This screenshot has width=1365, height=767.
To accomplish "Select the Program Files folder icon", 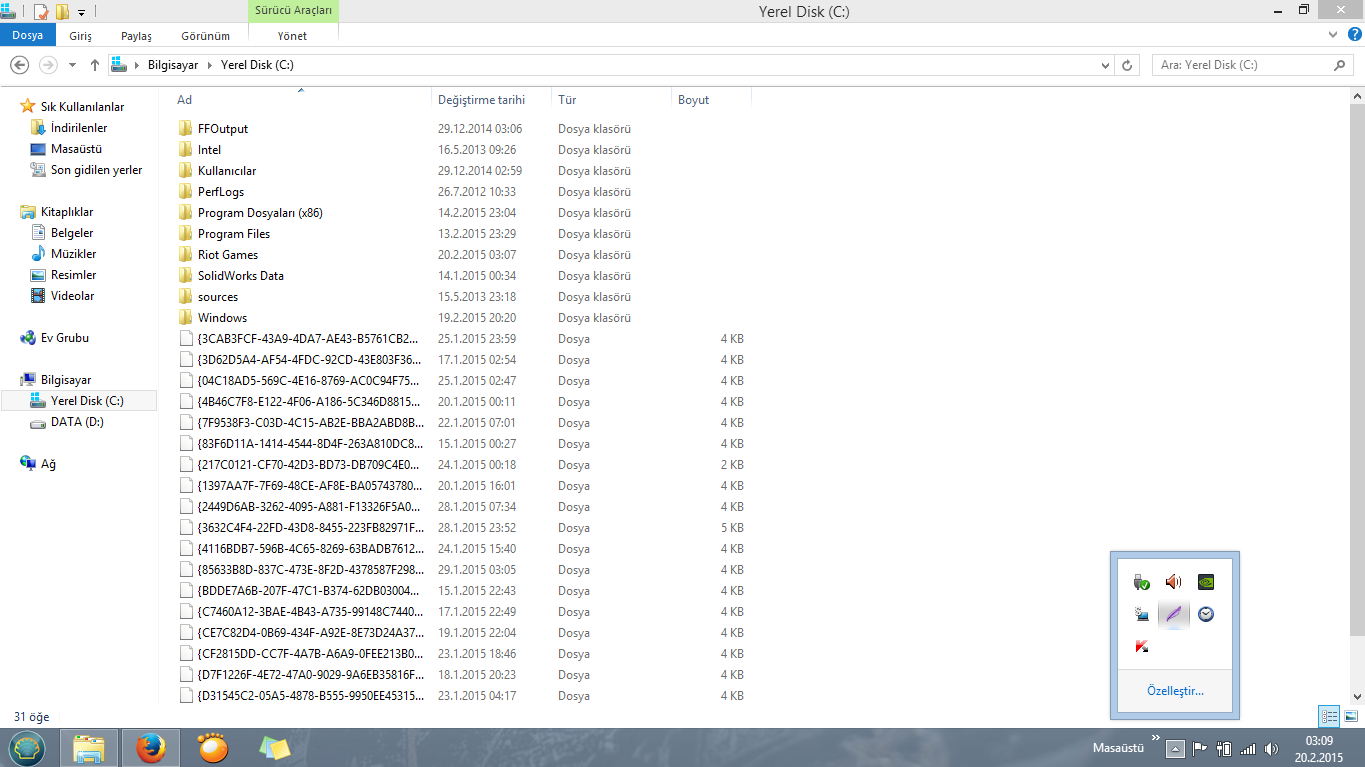I will point(185,233).
